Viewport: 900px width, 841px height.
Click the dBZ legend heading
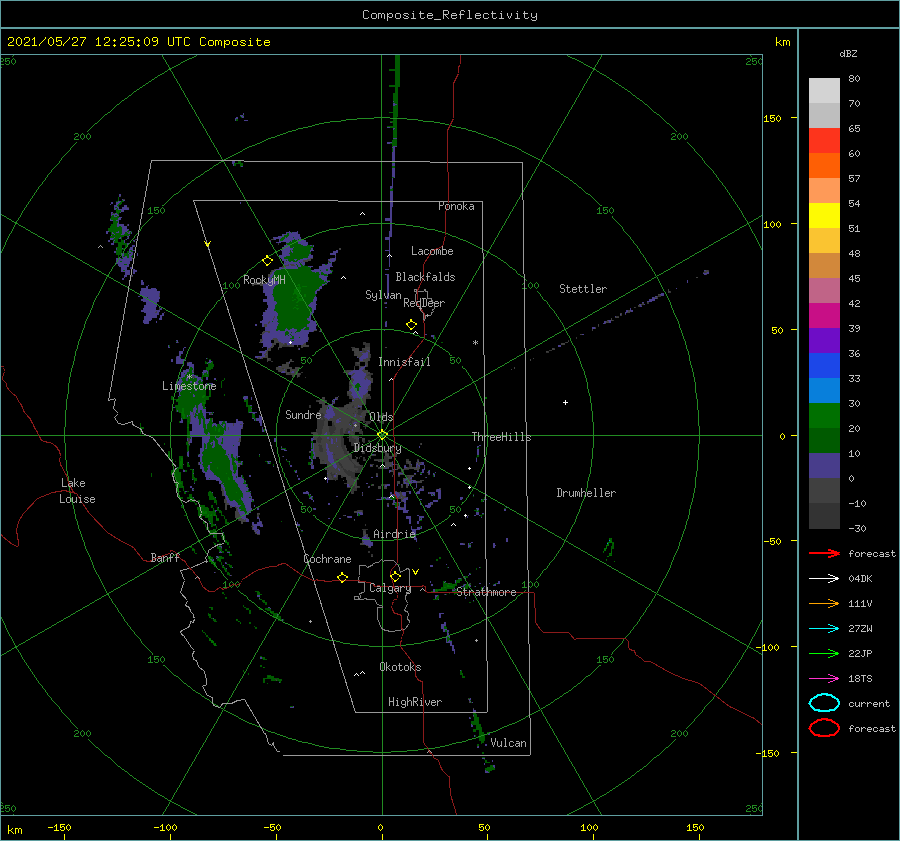click(x=848, y=54)
